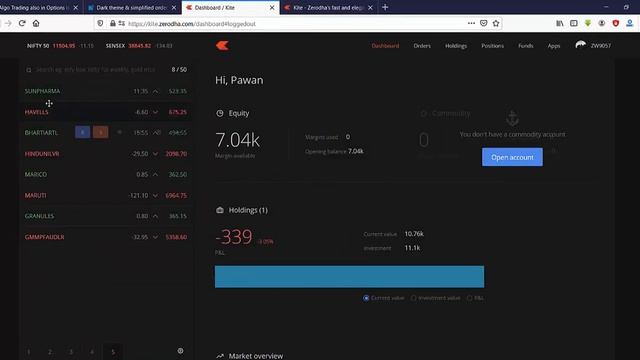The width and height of the screenshot is (640, 360).
Task: Select the SUNPHARMA watchlist row
Action: 105,91
